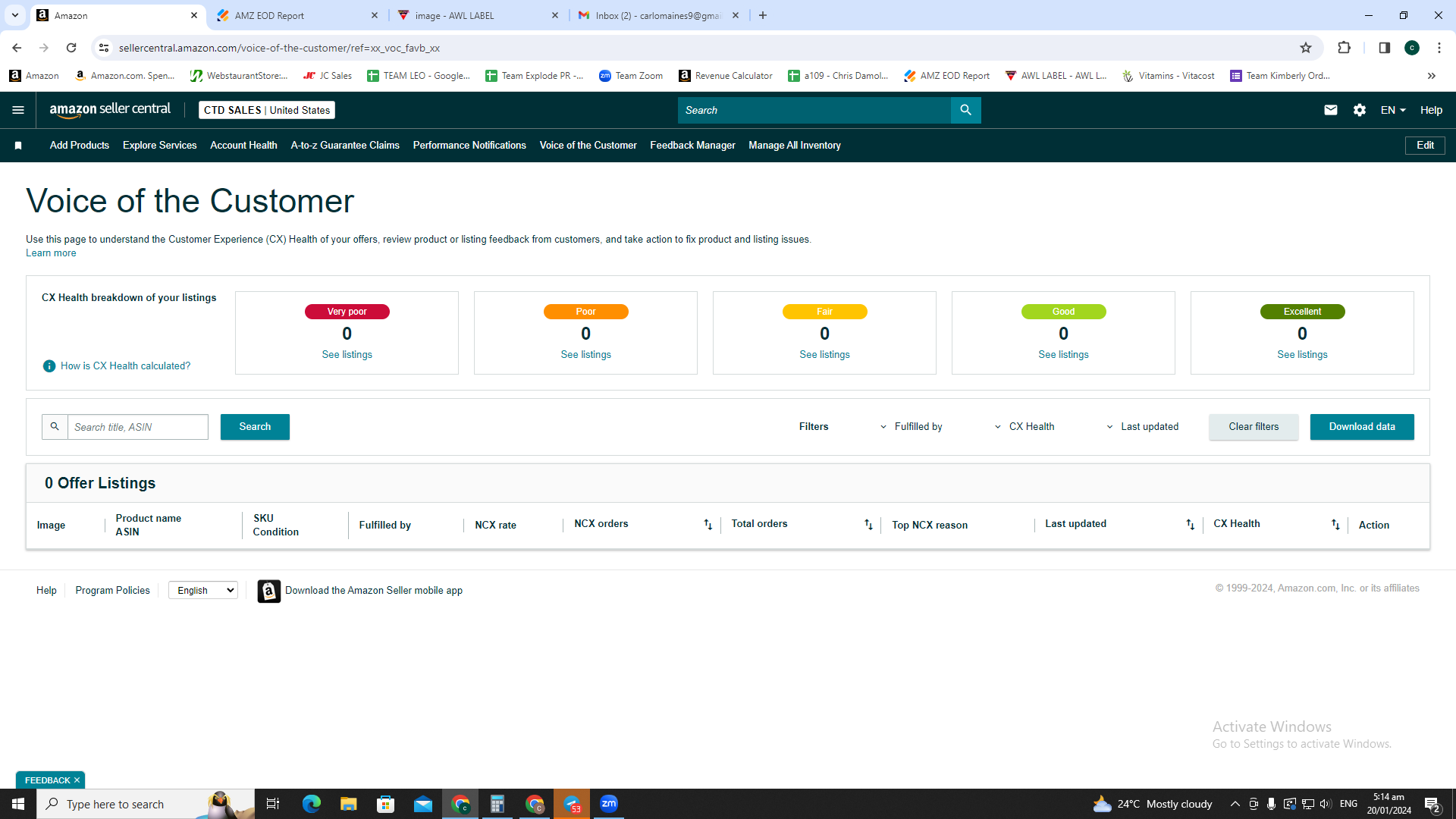Viewport: 1456px width, 819px height.
Task: Open a new browser tab
Action: tap(763, 15)
